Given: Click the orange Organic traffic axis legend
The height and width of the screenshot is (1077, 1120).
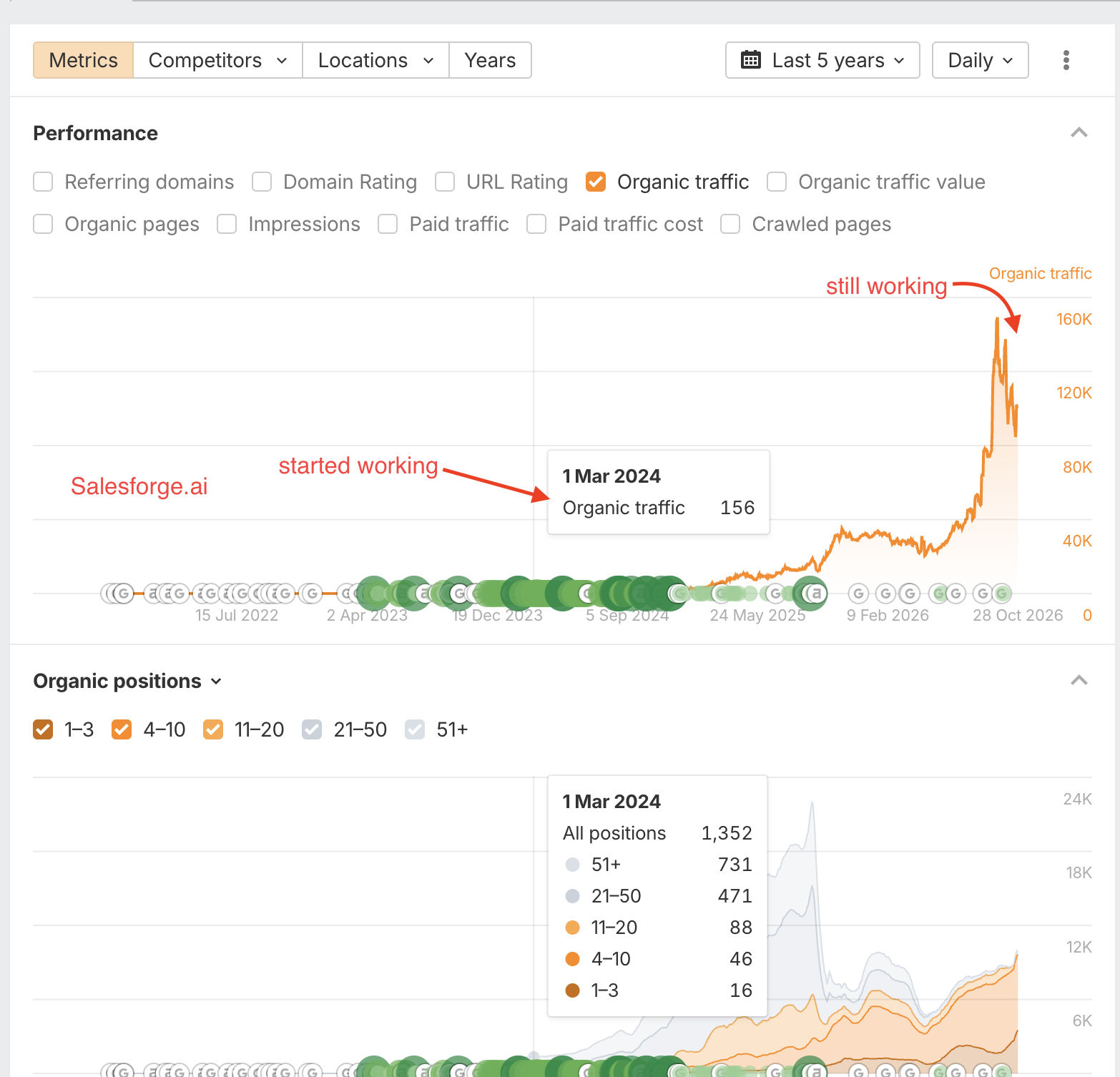Looking at the screenshot, I should click(1040, 273).
